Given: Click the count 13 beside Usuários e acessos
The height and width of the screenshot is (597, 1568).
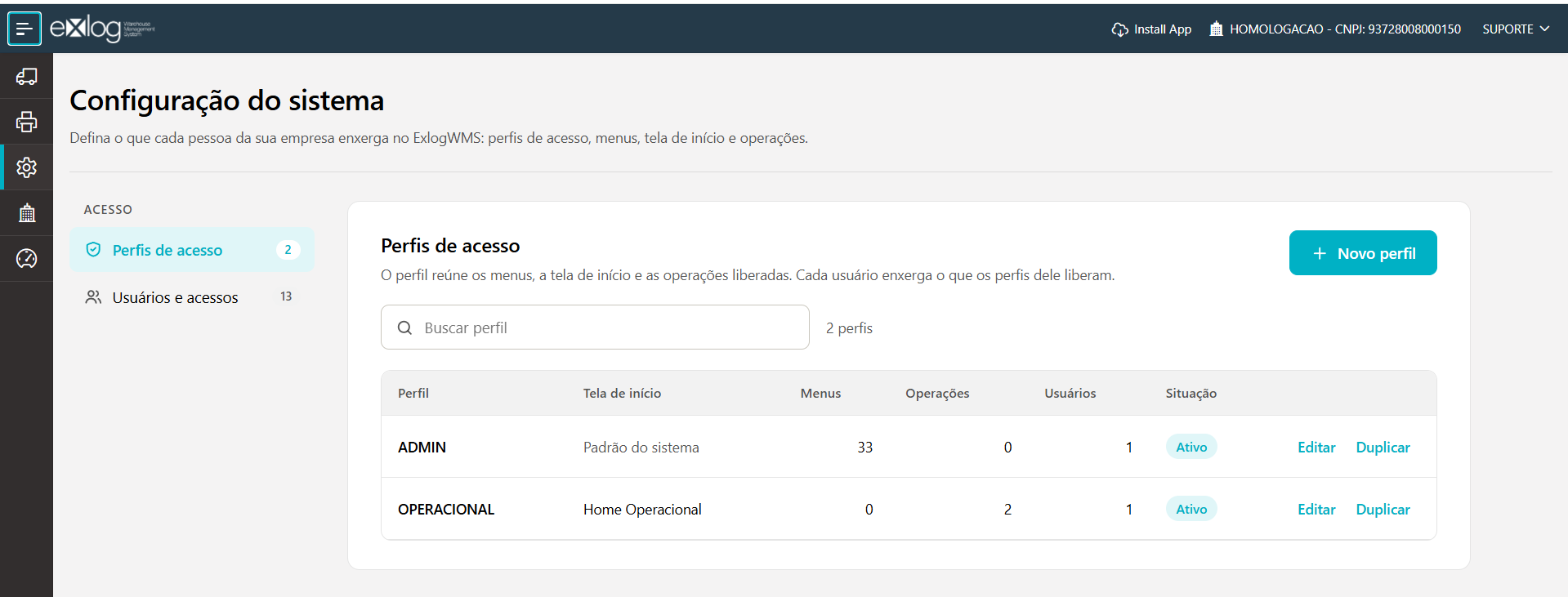Looking at the screenshot, I should coord(286,296).
